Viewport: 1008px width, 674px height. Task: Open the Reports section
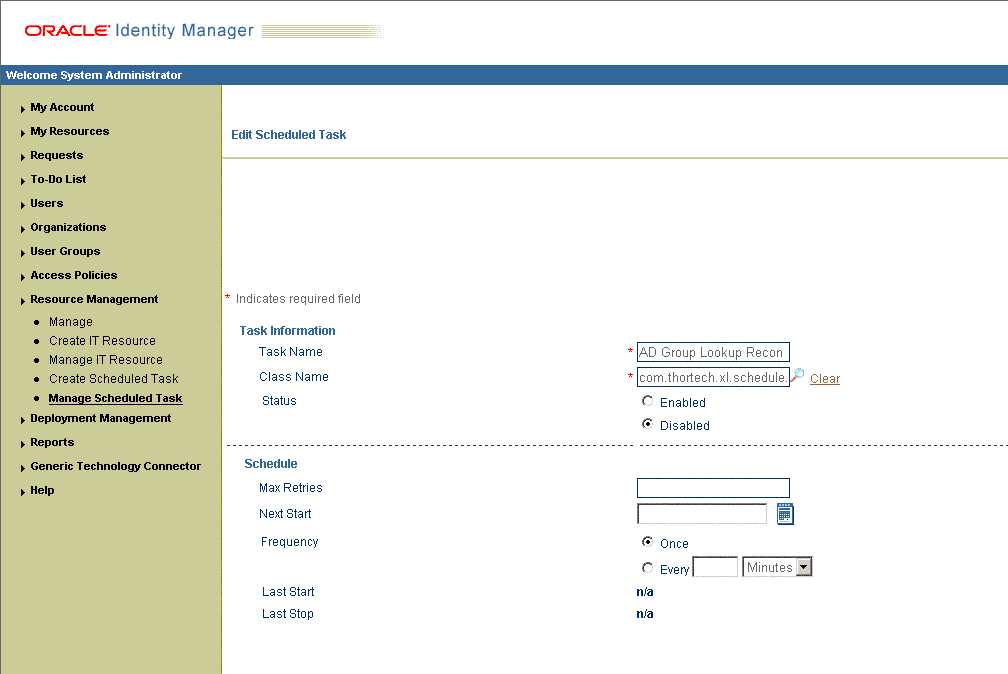[52, 442]
